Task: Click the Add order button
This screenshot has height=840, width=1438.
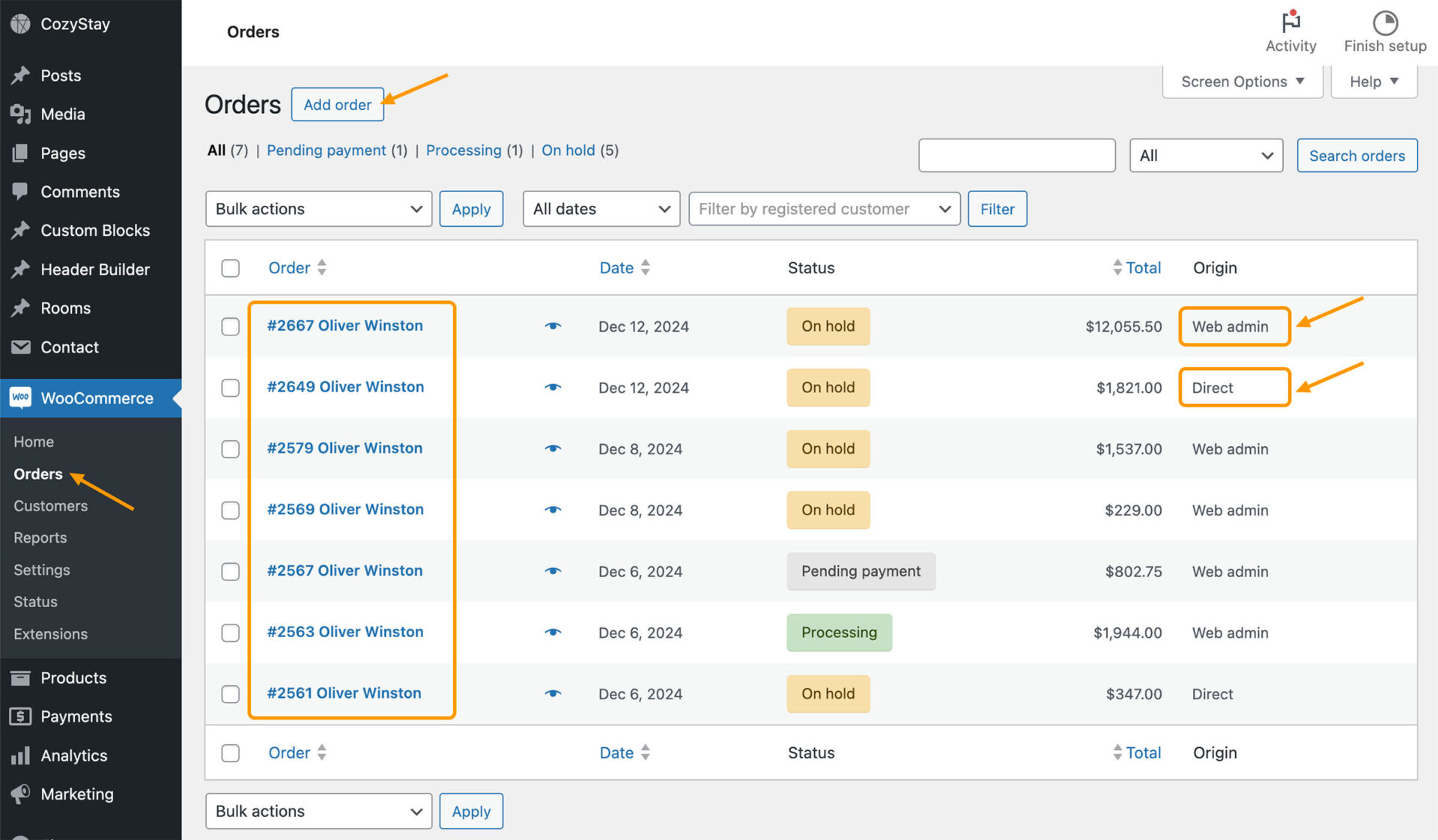Action: click(x=337, y=105)
